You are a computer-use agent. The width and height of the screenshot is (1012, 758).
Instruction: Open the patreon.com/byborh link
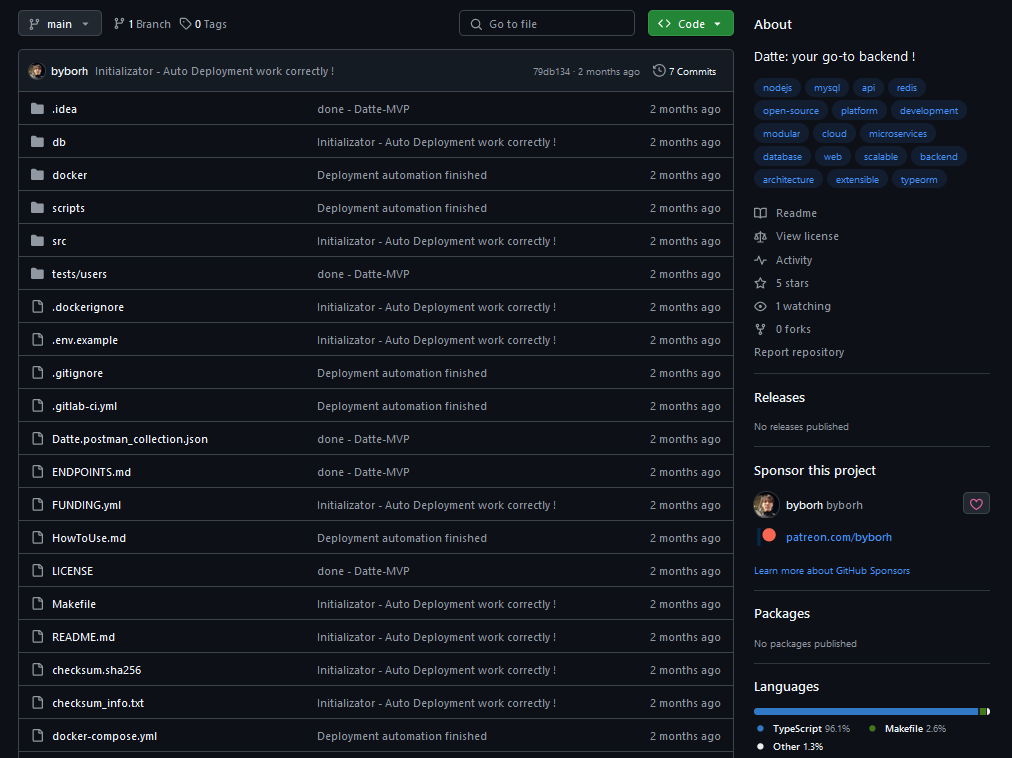838,537
